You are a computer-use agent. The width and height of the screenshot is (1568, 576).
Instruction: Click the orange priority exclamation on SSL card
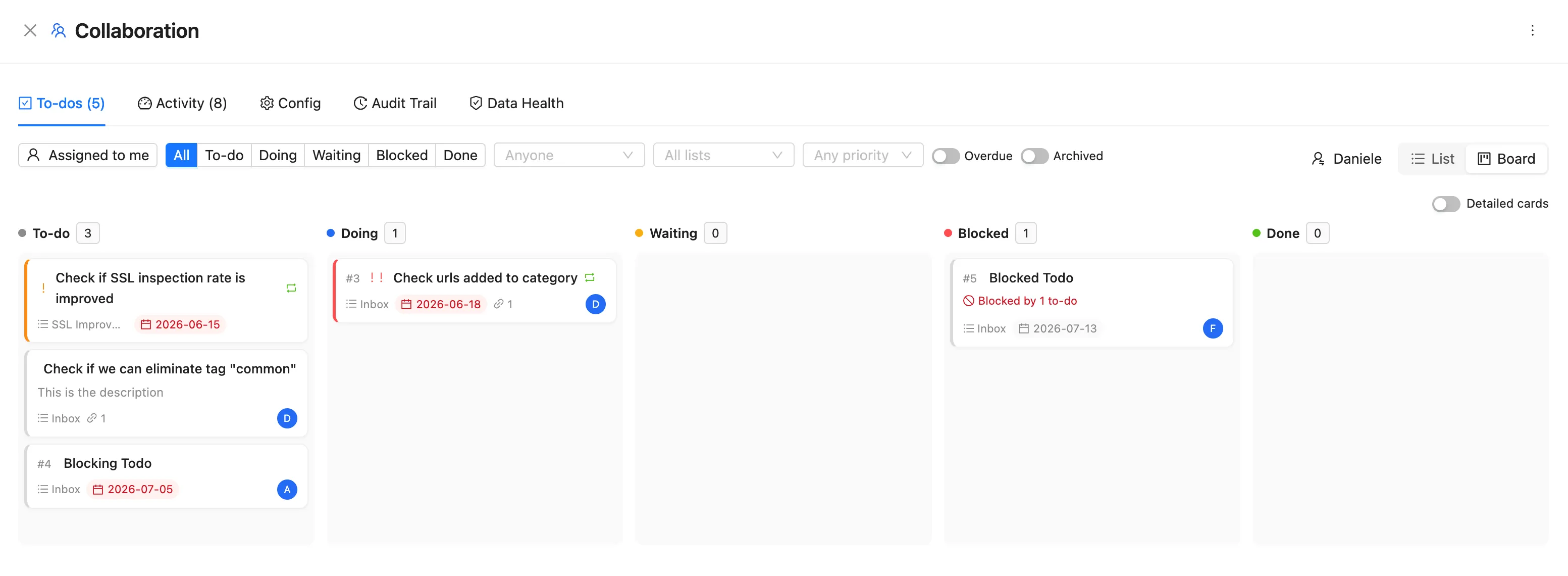point(43,289)
